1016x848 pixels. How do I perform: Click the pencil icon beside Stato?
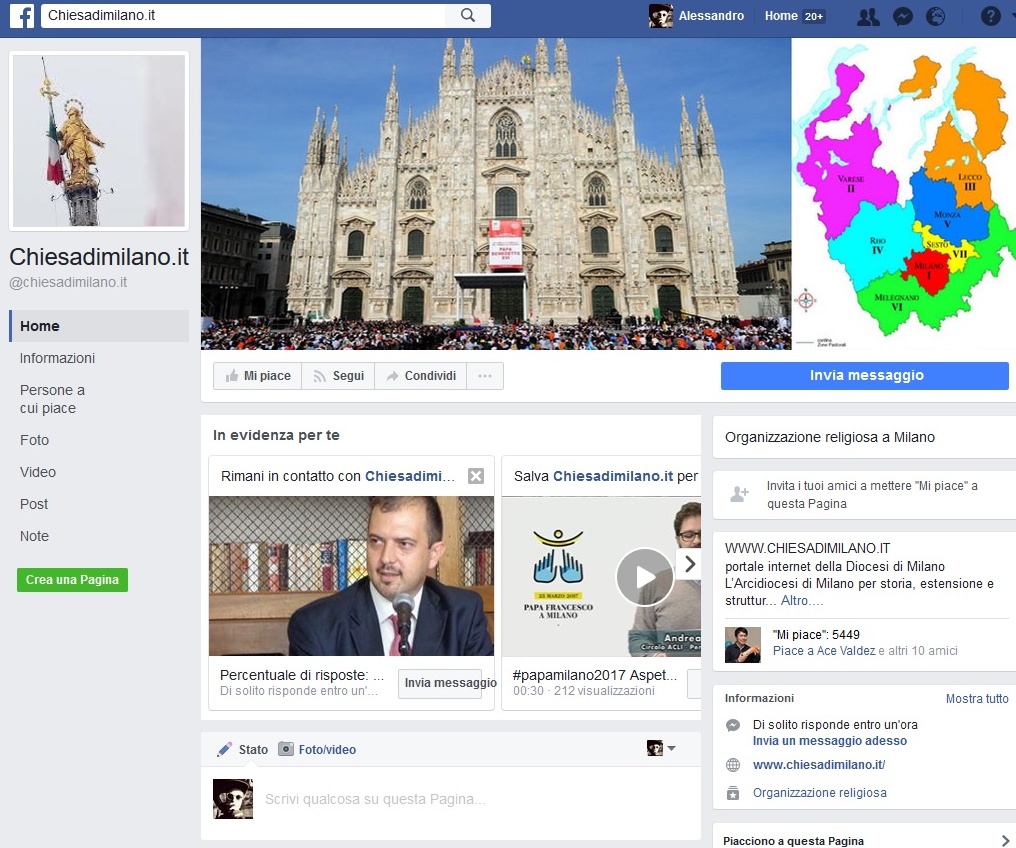point(224,750)
